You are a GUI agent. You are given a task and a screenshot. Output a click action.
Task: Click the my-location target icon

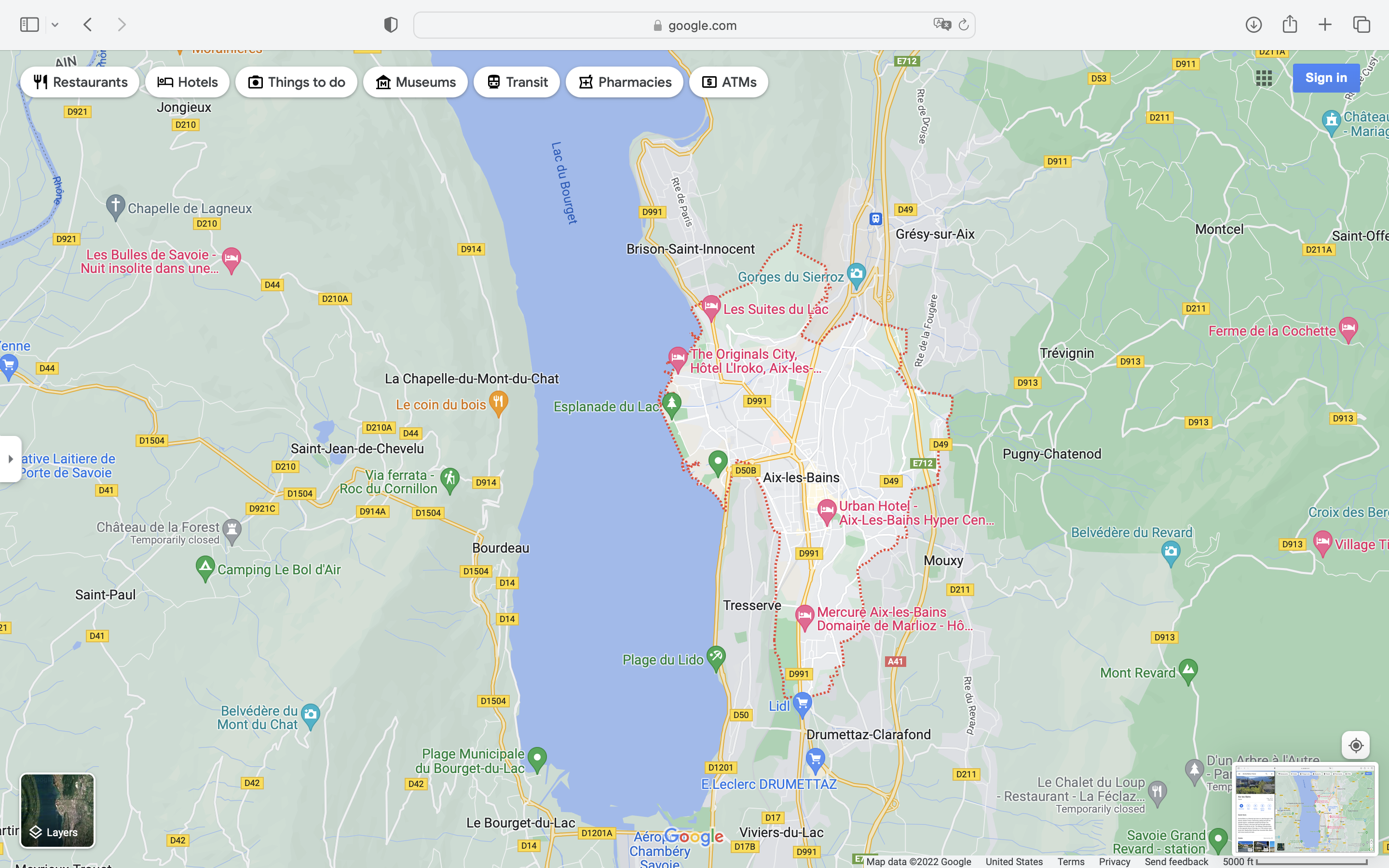[x=1355, y=745]
